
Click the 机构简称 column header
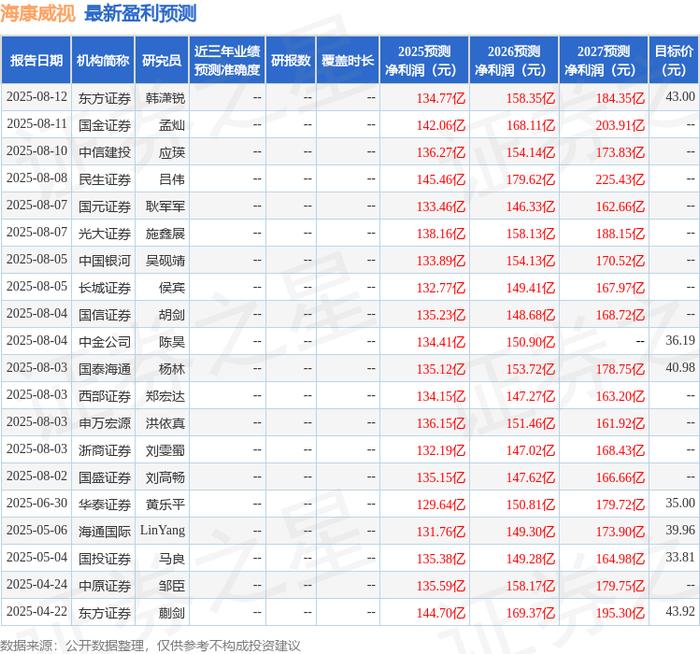(x=103, y=60)
